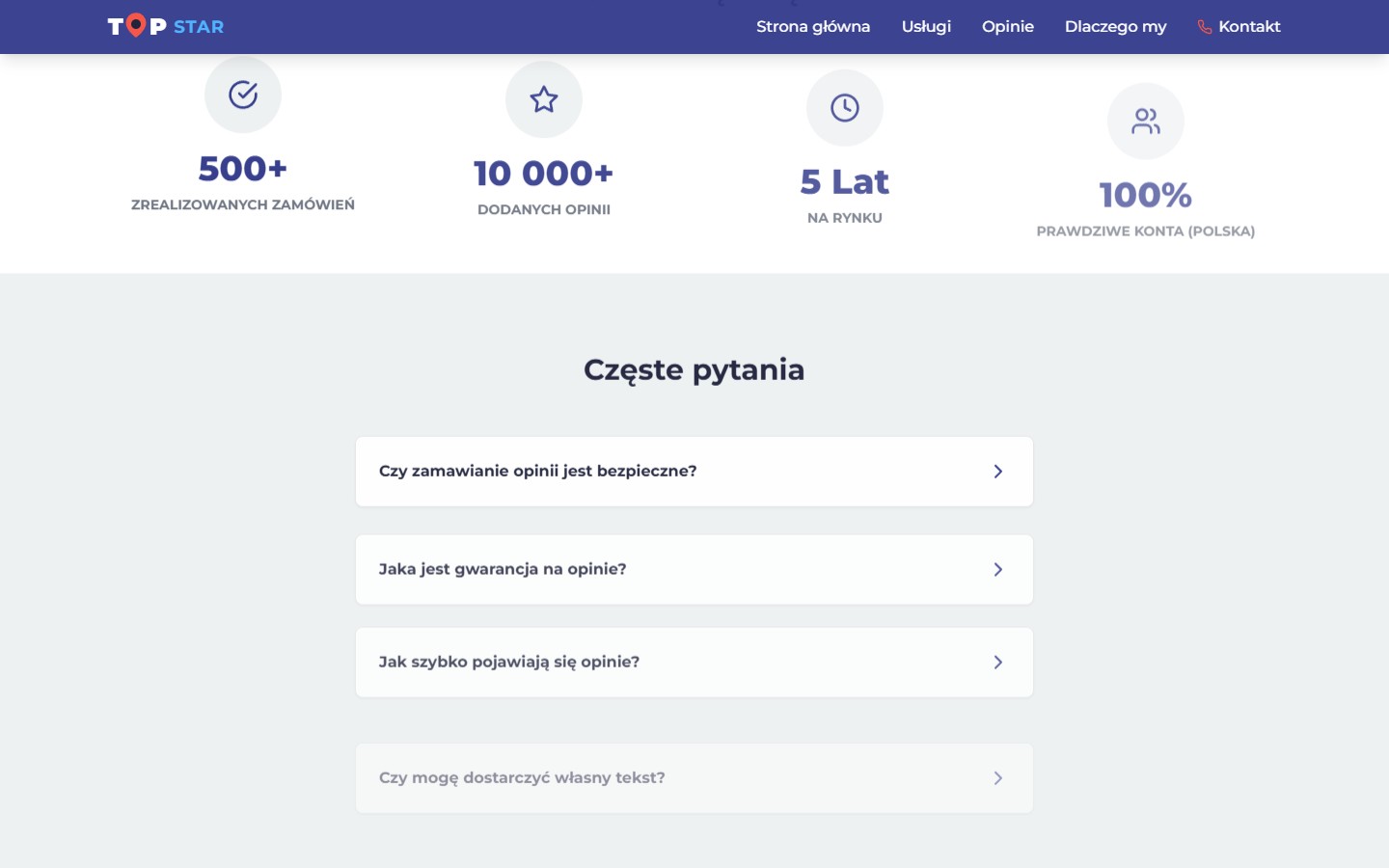Click chevron arrow in the gwarancja question row
Screen dimensions: 1389x868
coord(998,570)
